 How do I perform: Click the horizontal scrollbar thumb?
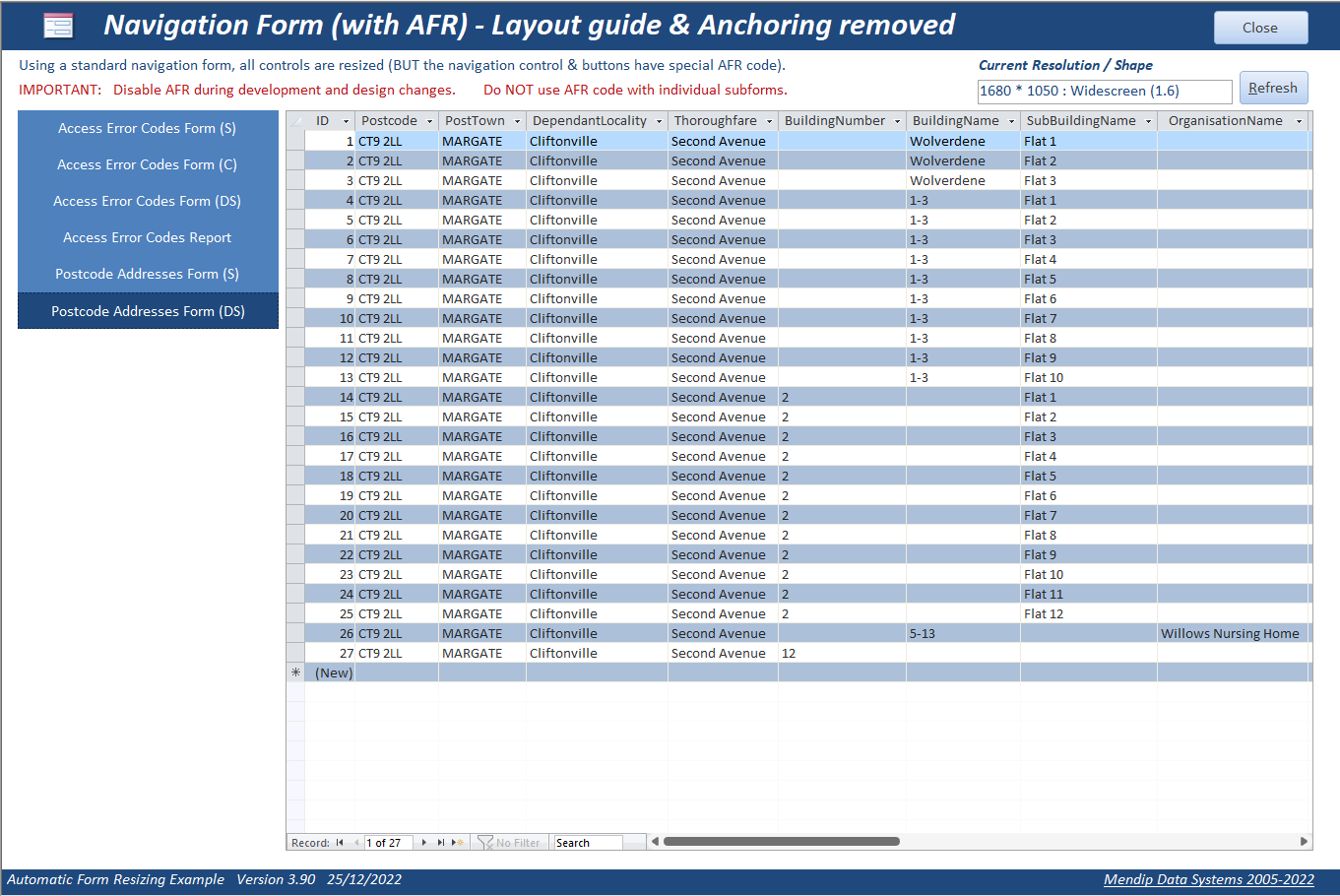point(782,842)
